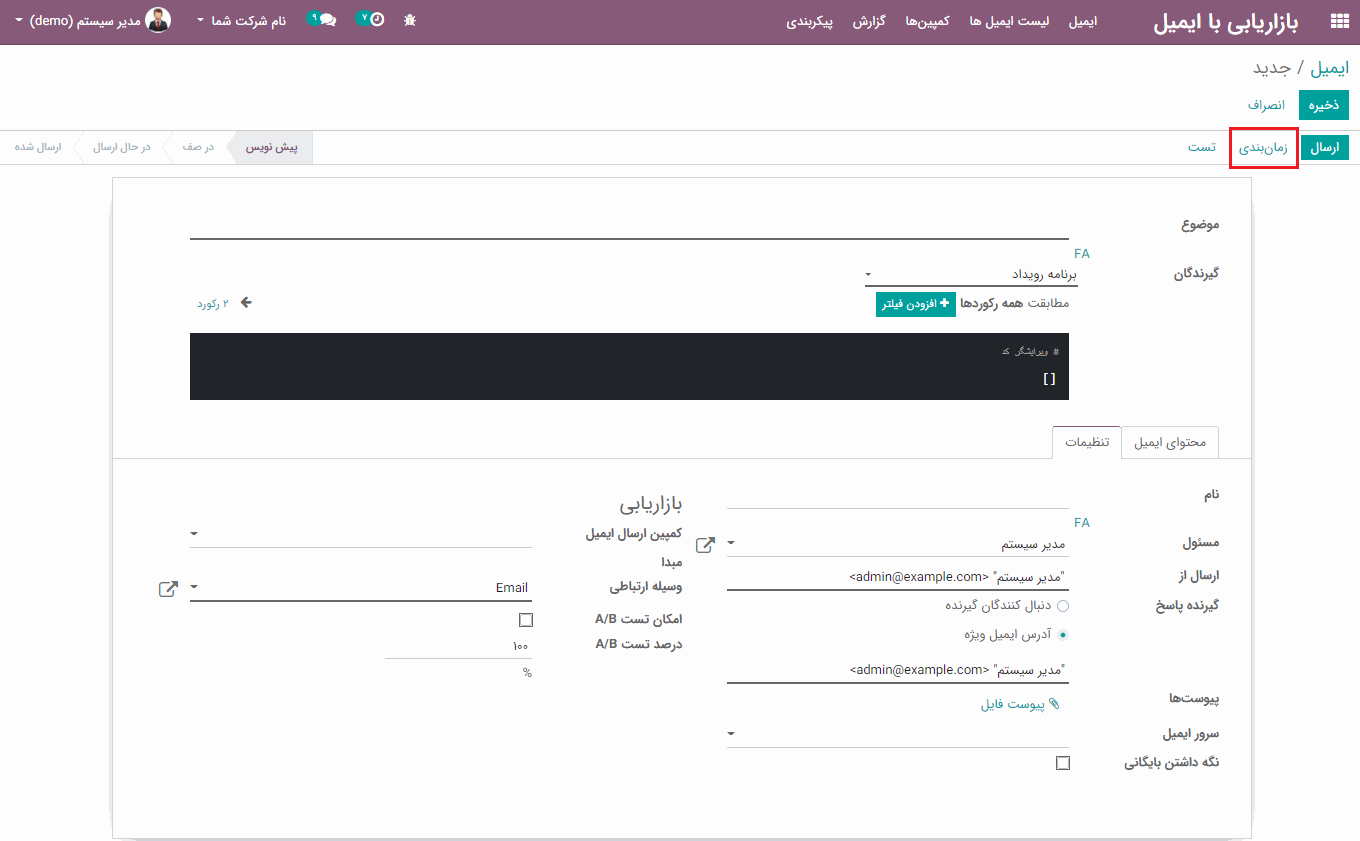Viewport: 1360px width, 841px height.
Task: Click the درصد تست A/B value field
Action: [458, 646]
